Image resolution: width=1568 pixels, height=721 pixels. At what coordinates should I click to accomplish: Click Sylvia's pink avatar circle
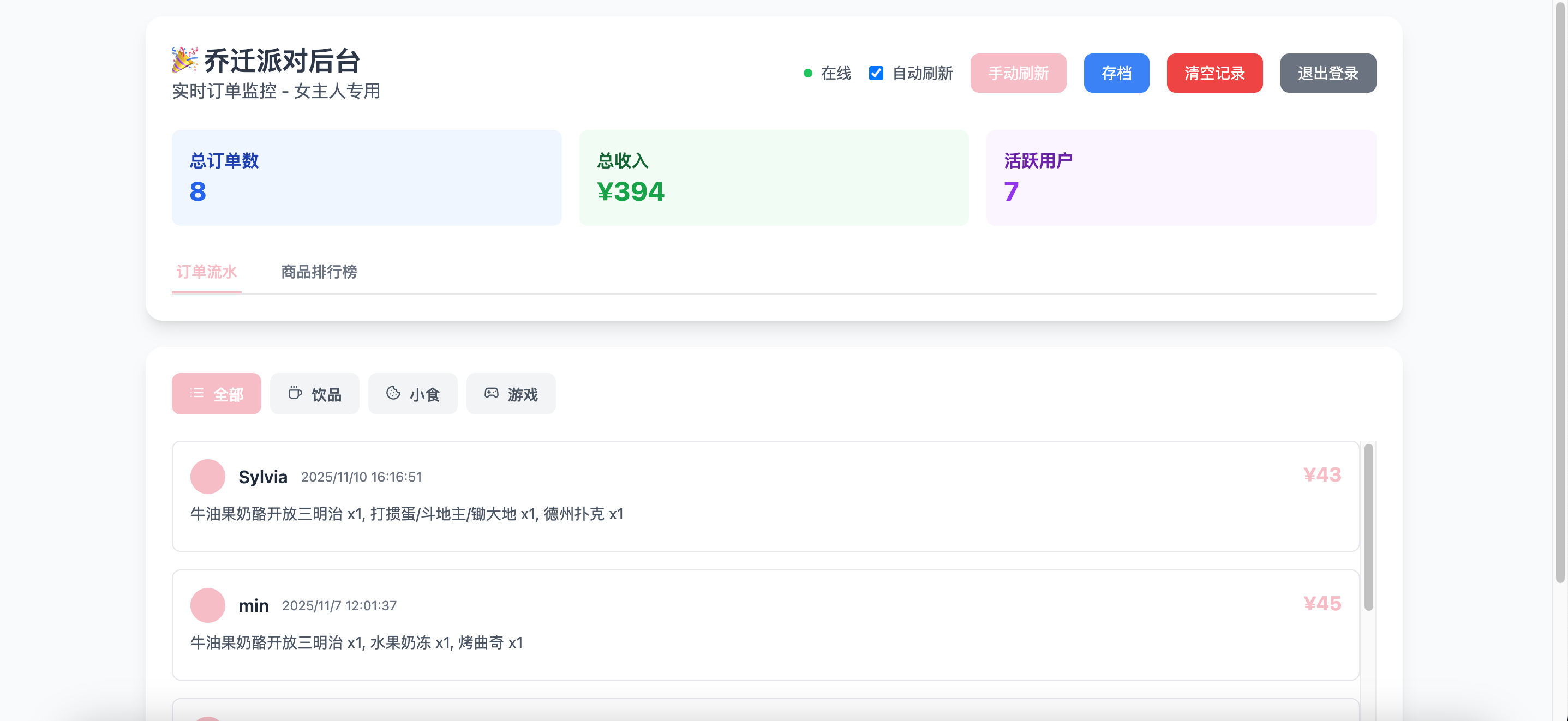pyautogui.click(x=207, y=477)
